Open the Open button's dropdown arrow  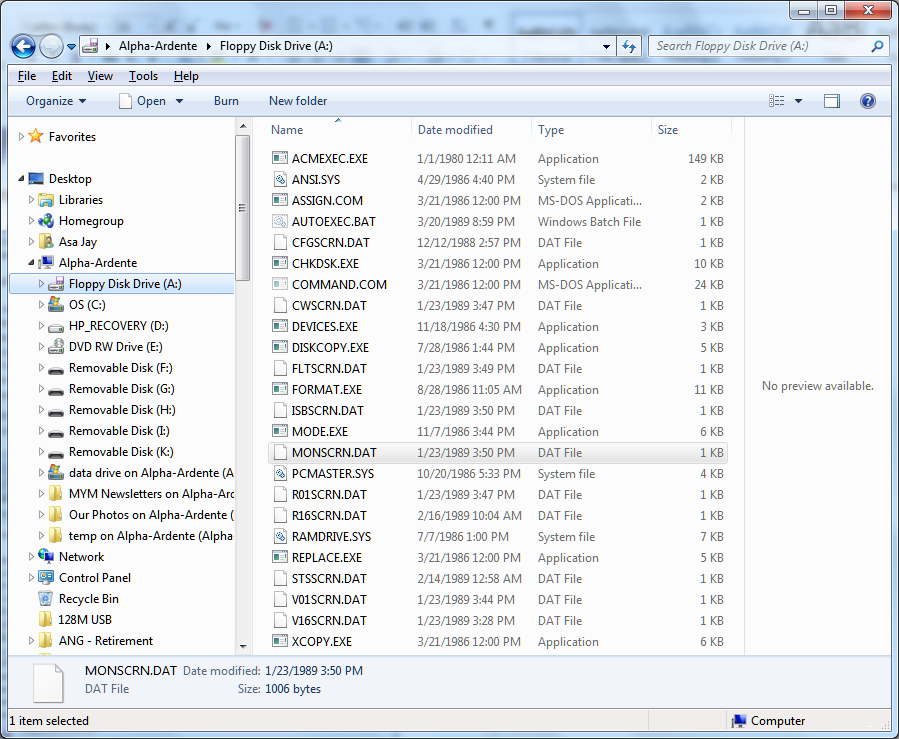(179, 101)
